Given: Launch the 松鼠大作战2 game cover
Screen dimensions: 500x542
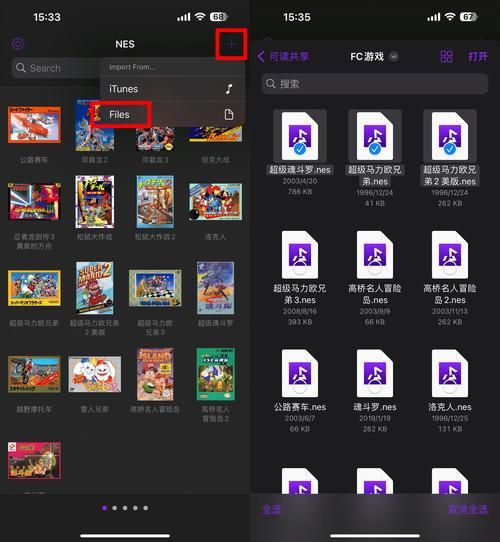Looking at the screenshot, I should coord(155,202).
